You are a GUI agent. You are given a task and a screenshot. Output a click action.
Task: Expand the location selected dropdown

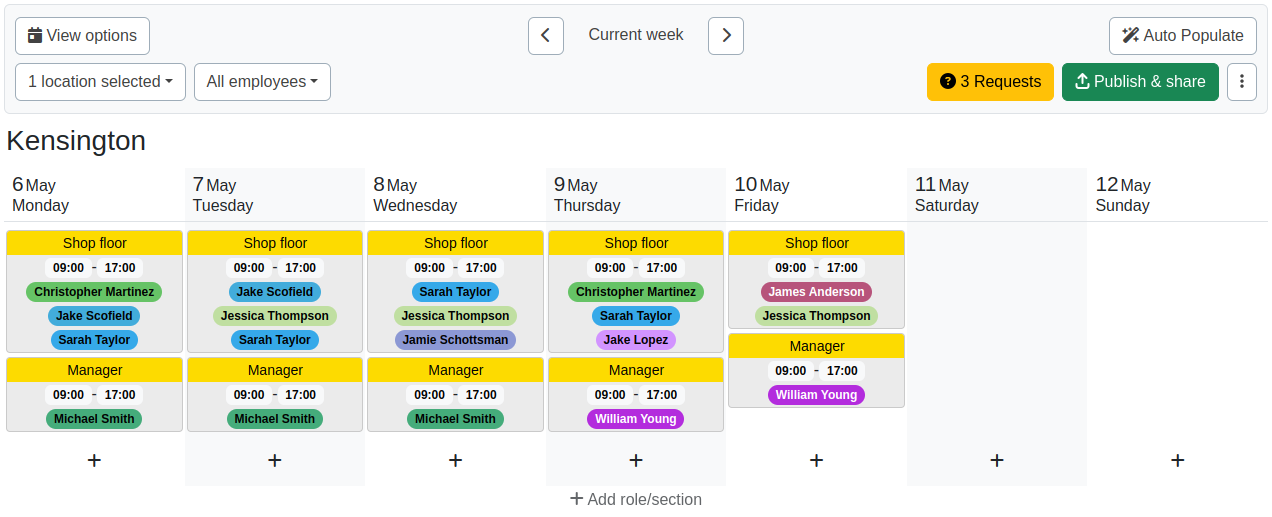tap(100, 82)
